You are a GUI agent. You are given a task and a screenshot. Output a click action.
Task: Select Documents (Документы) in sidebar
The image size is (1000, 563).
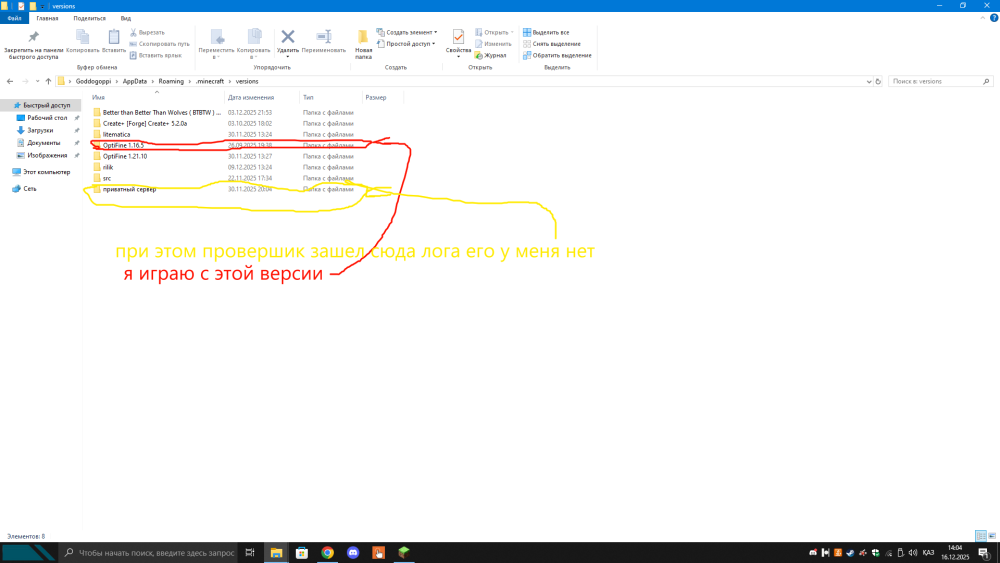[43, 143]
